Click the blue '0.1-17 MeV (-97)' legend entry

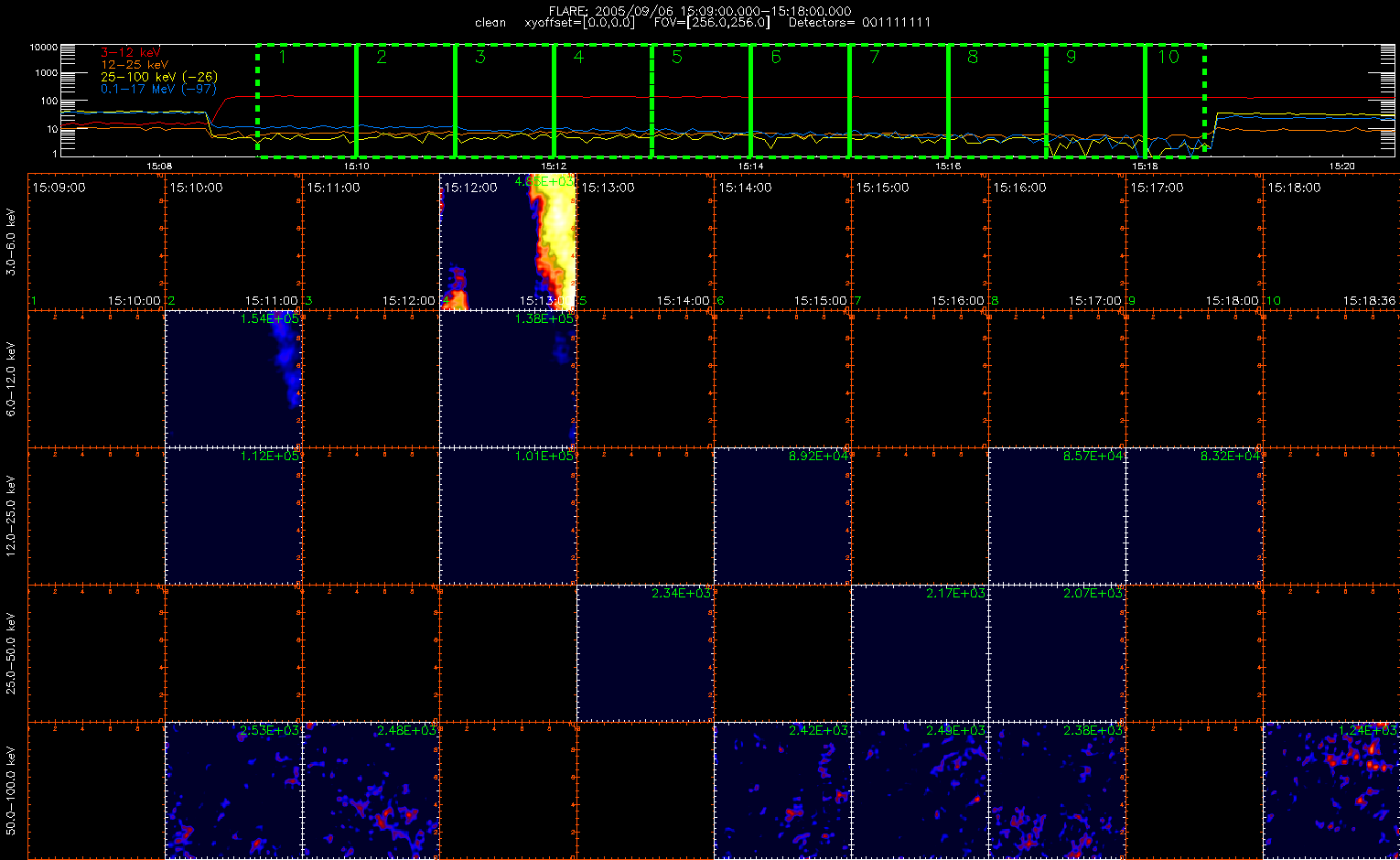coord(158,89)
